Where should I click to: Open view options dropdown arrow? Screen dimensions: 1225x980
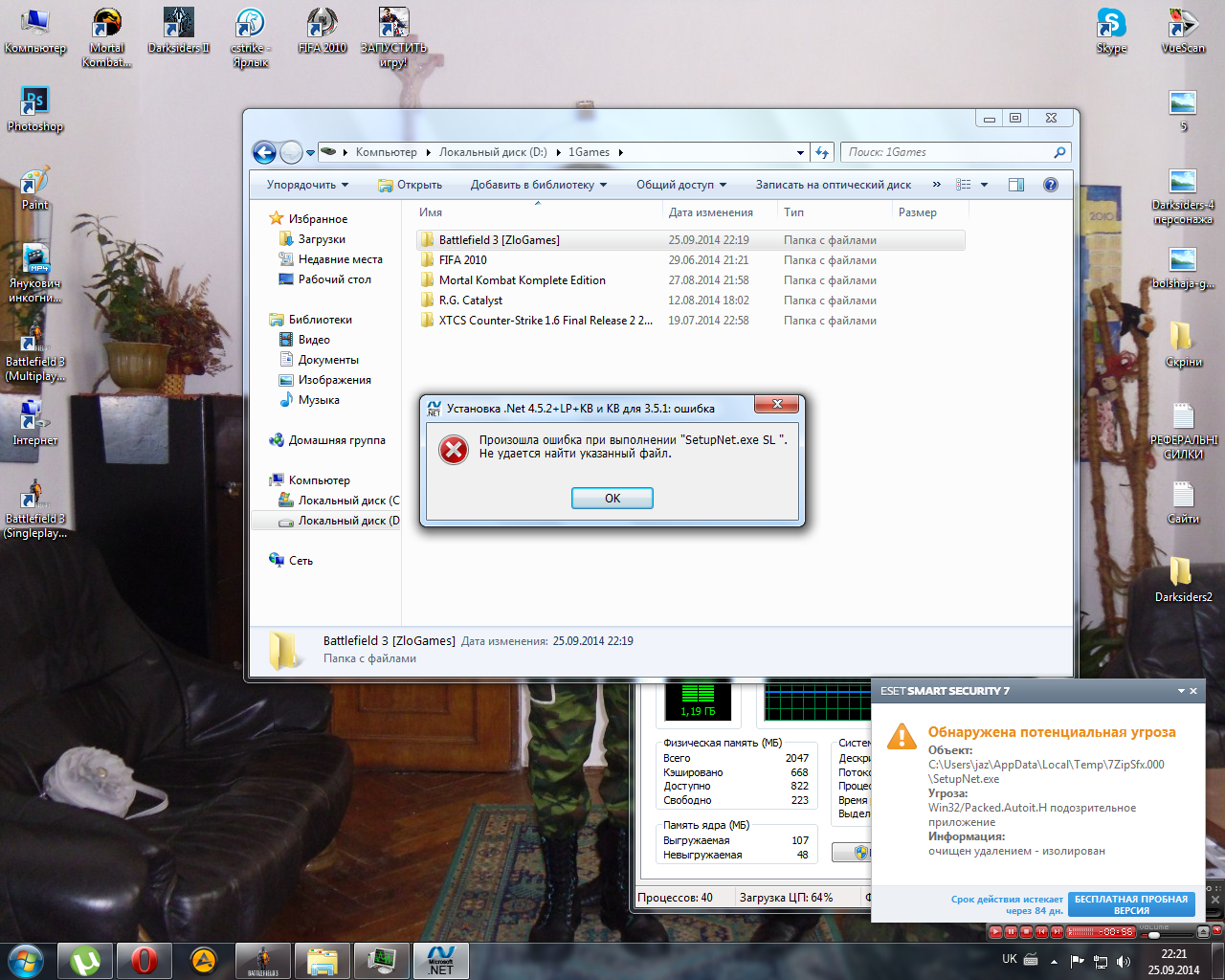tap(984, 185)
